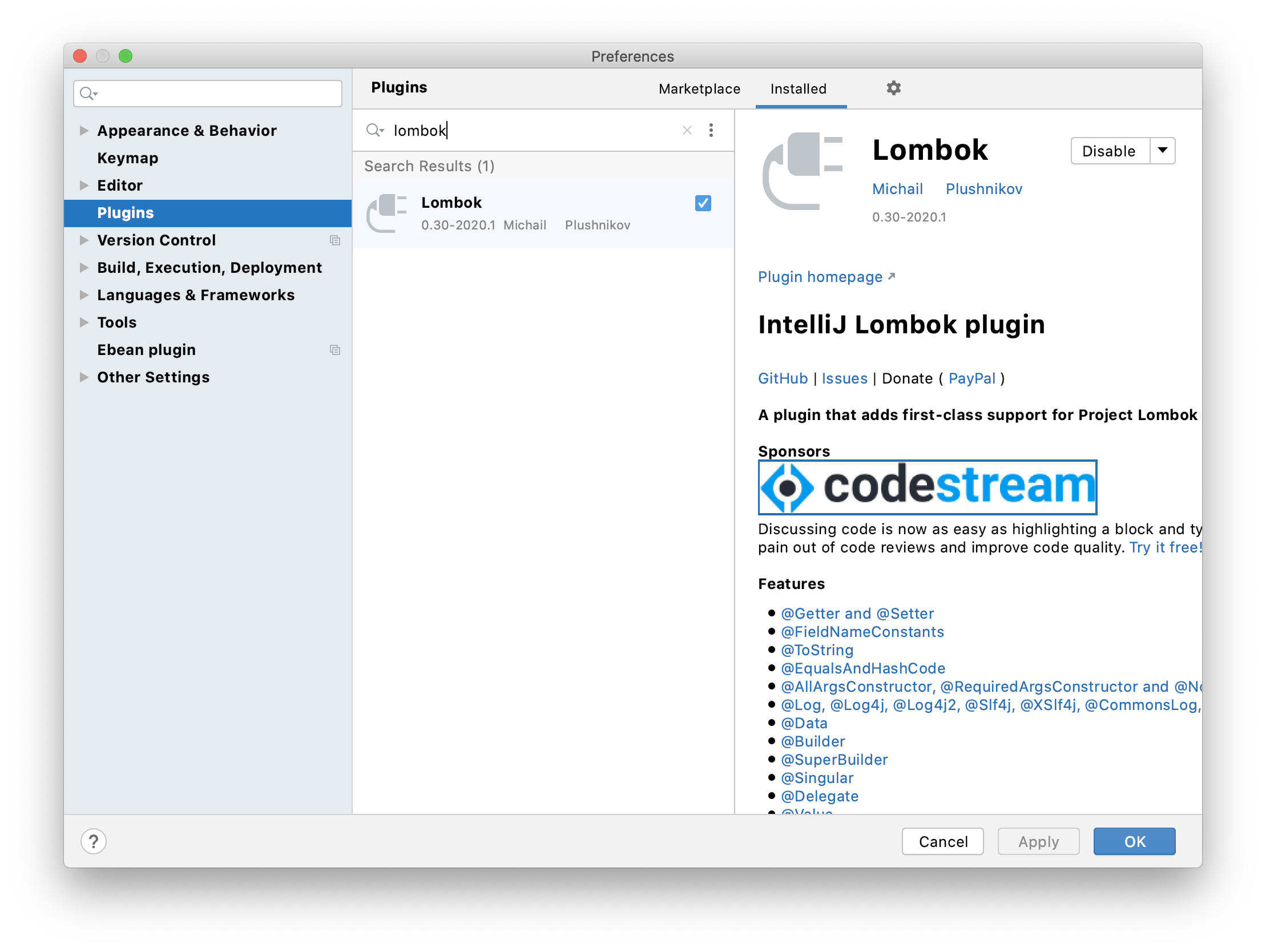Viewport: 1266px width, 952px height.
Task: Expand Languages & Frameworks section
Action: pos(83,295)
